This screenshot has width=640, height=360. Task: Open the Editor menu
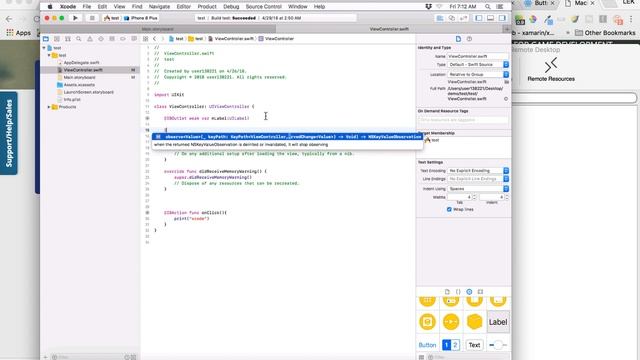pos(183,7)
